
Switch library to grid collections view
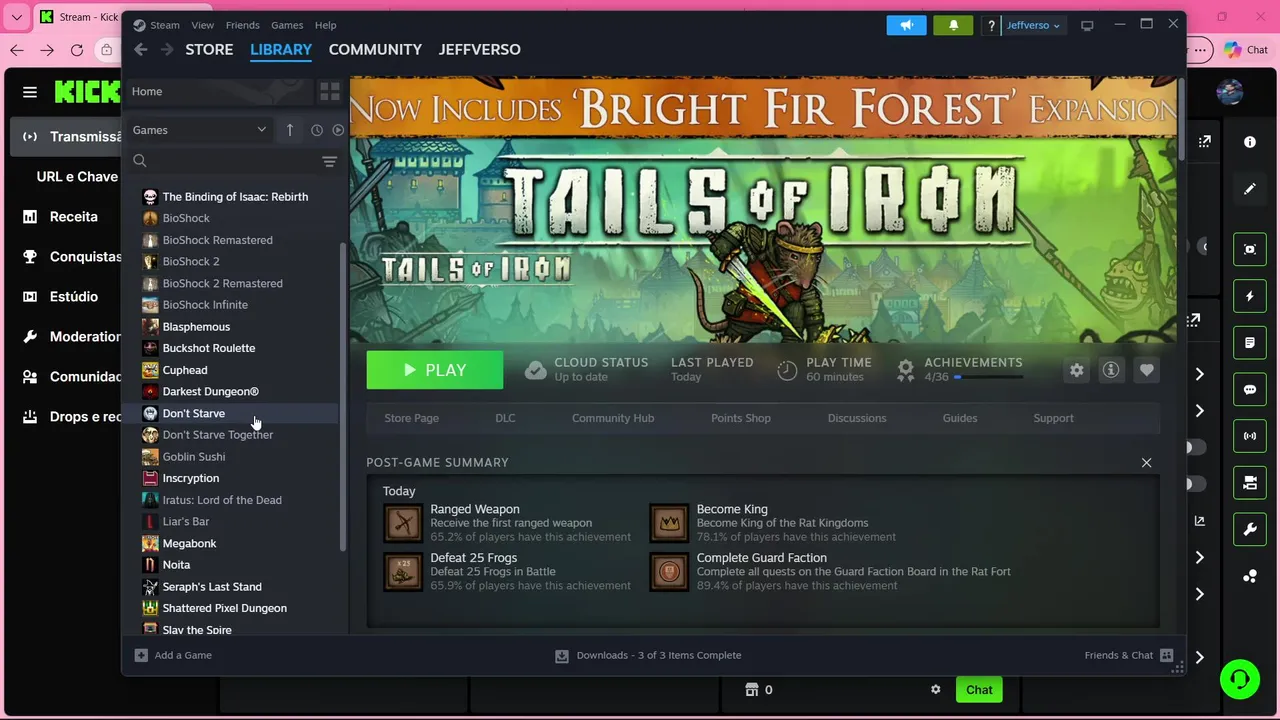[x=329, y=91]
